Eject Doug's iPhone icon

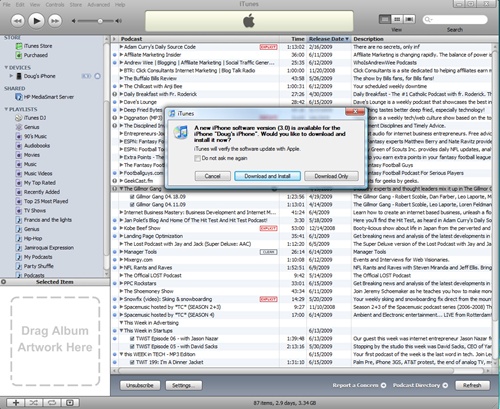(x=97, y=76)
